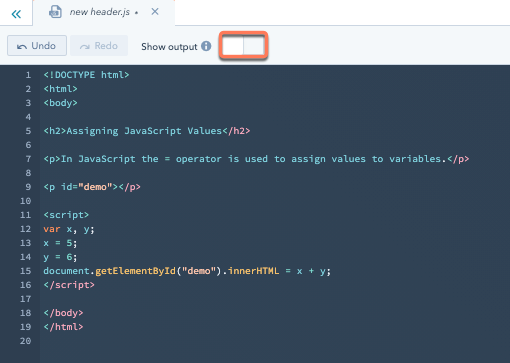Select line number 1 in the gutter
Image resolution: width=510 pixels, height=363 pixels.
[28, 75]
